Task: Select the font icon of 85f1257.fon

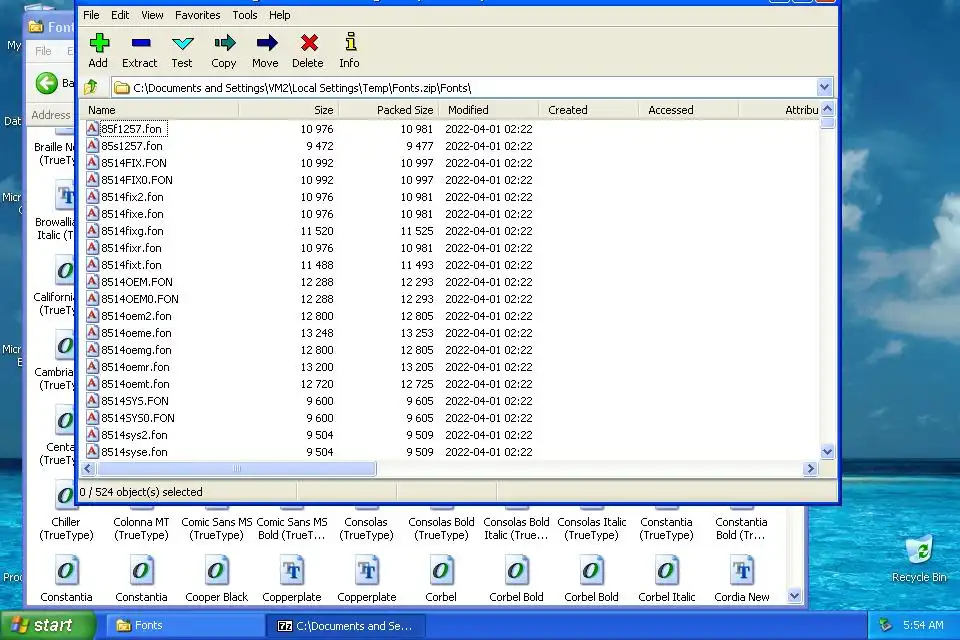Action: pos(92,129)
